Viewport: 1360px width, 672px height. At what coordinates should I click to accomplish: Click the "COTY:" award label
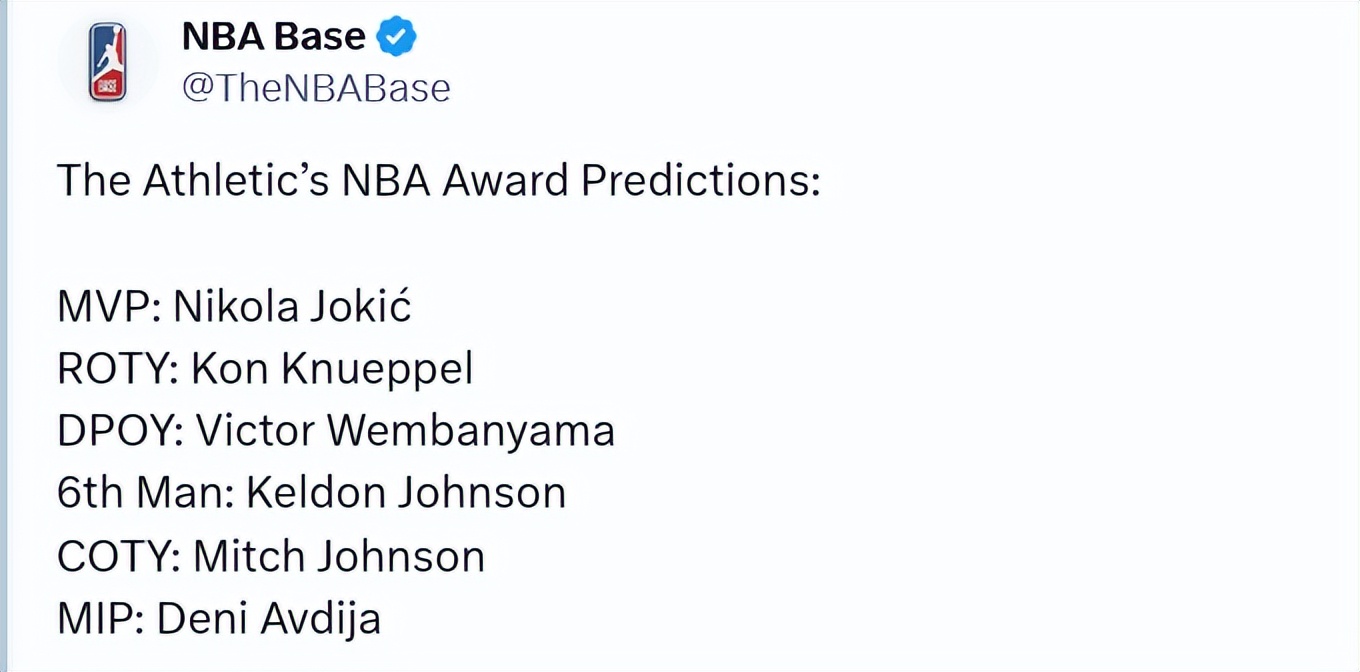click(118, 556)
